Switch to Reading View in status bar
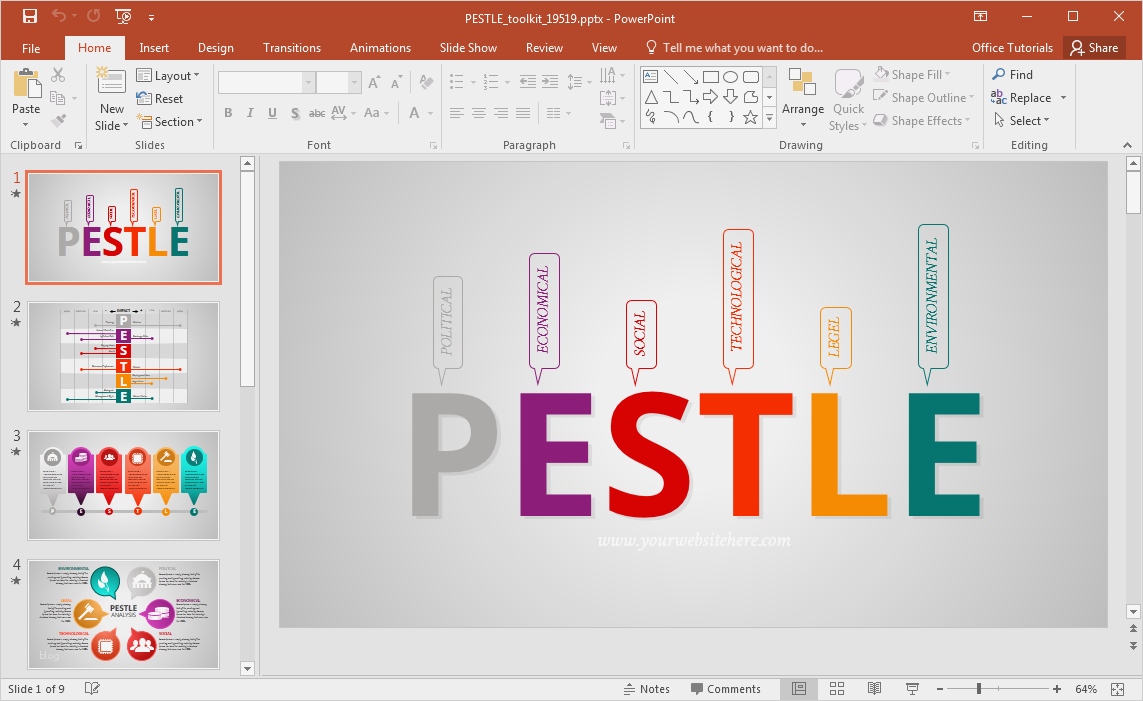Screen dimensions: 1143x701 pyautogui.click(x=874, y=689)
